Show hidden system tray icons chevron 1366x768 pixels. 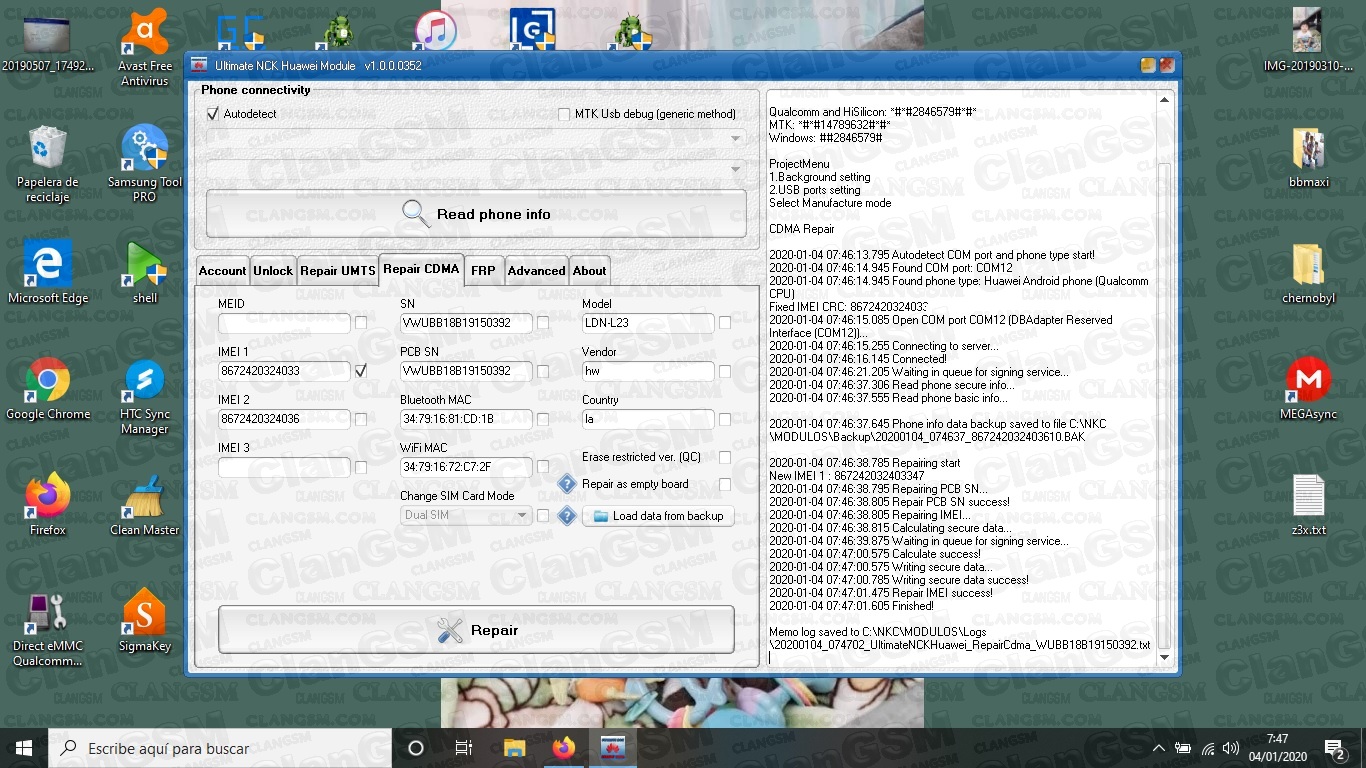(x=1159, y=748)
